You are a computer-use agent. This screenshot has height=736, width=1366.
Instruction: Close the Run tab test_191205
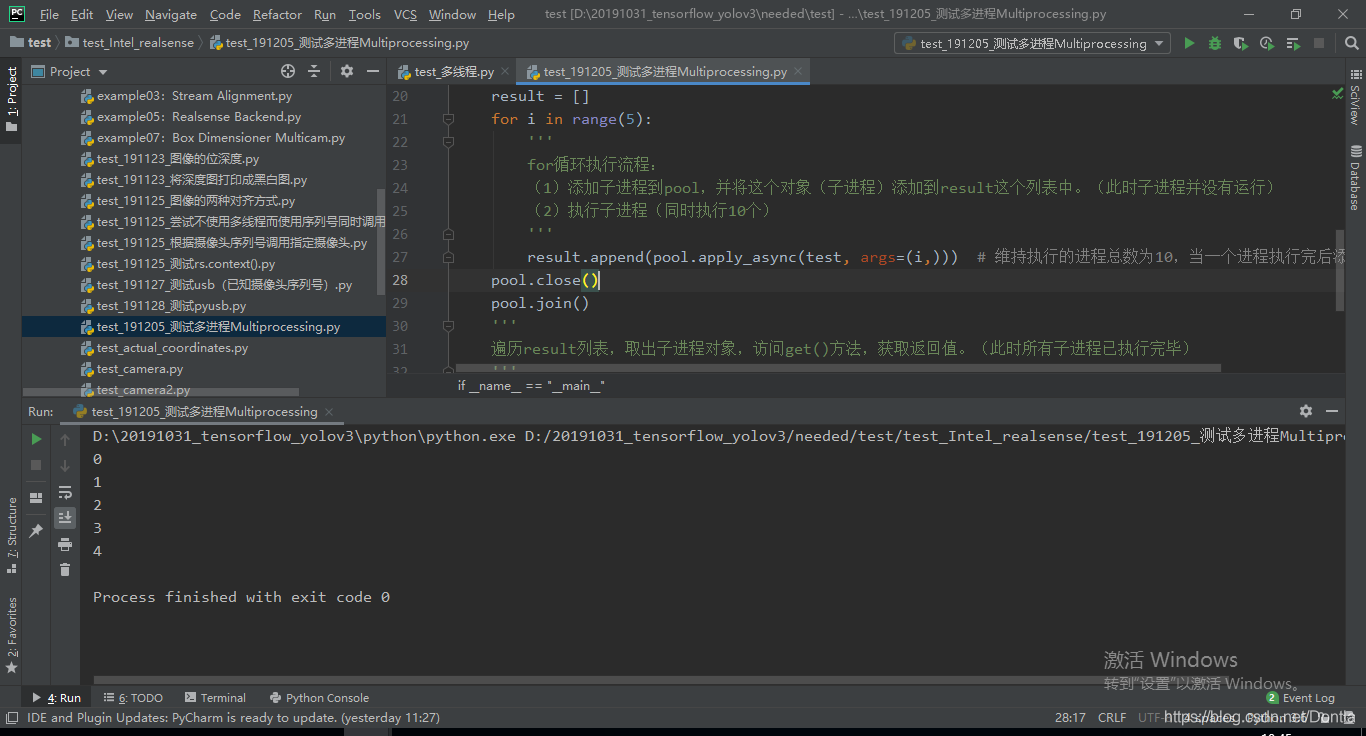[x=328, y=411]
